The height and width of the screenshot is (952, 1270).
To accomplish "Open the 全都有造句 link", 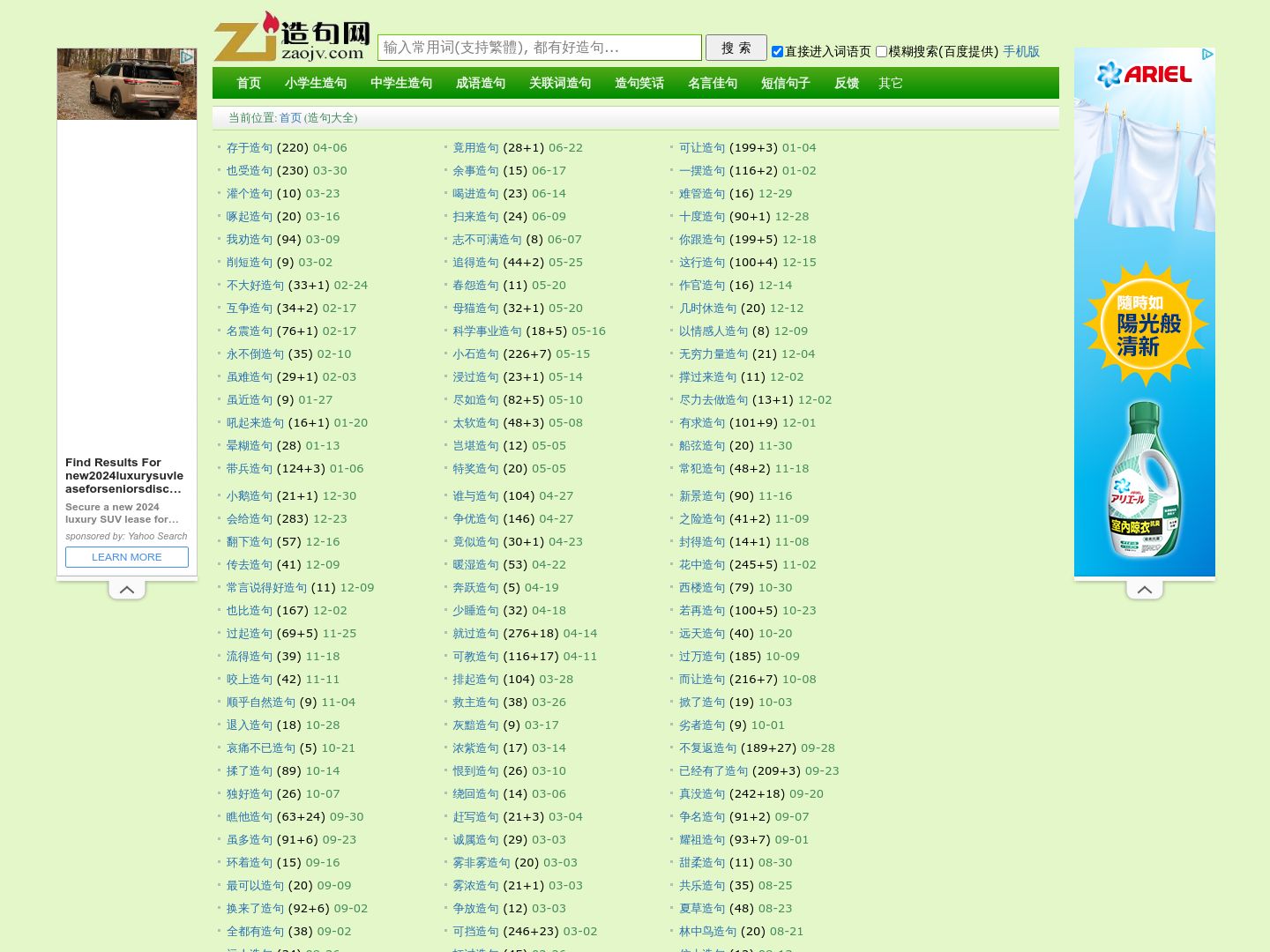I will (256, 931).
